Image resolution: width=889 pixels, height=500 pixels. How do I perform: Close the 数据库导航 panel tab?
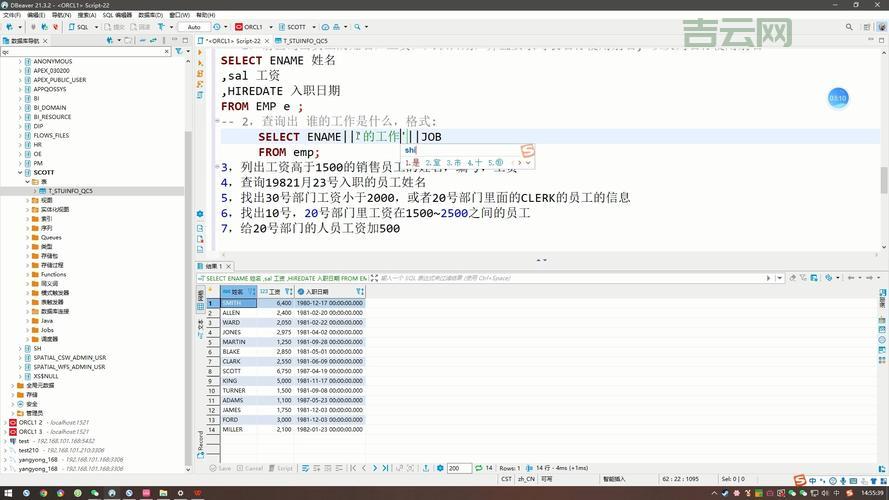pos(45,41)
